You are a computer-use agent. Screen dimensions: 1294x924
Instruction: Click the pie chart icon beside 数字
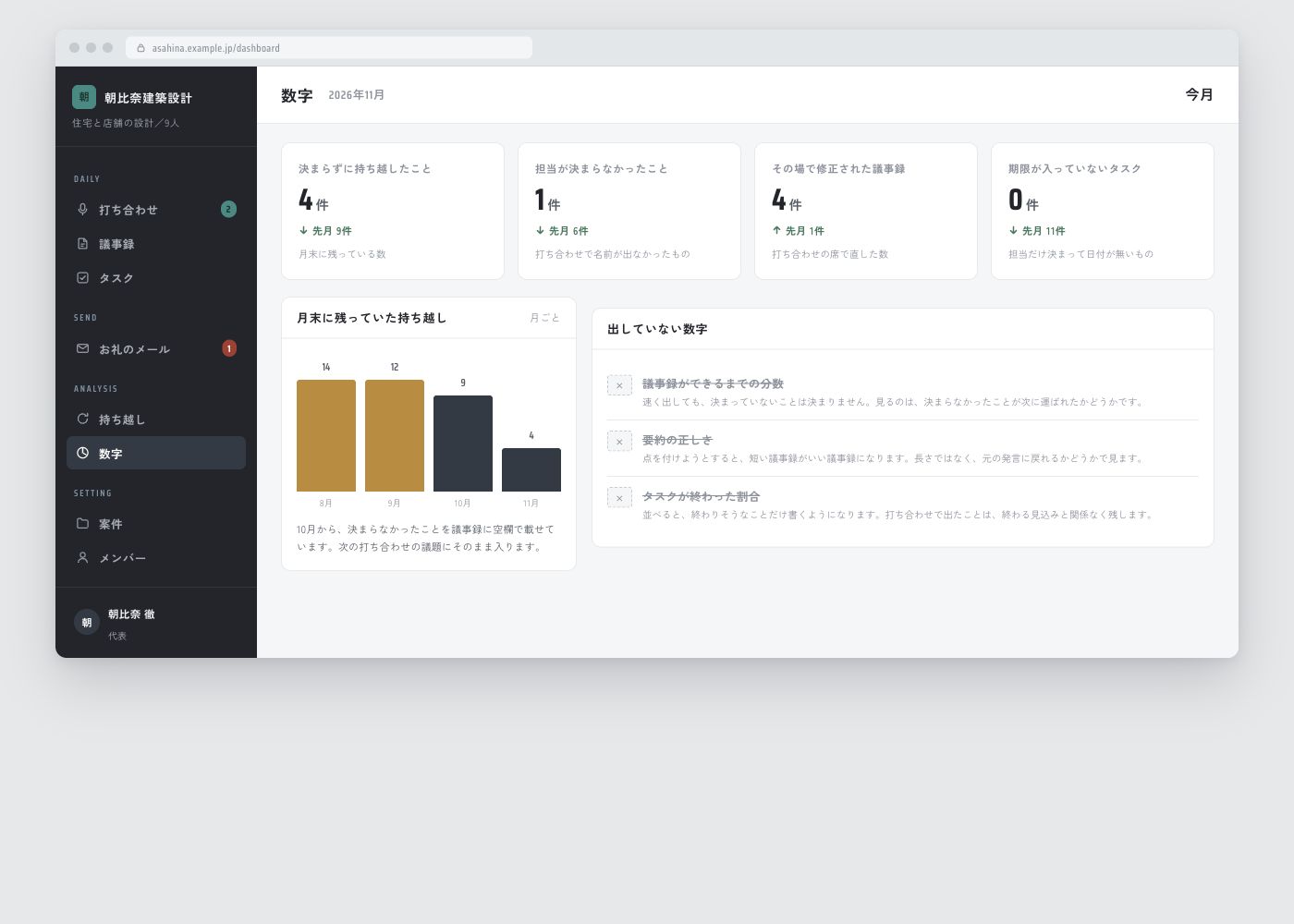click(x=82, y=453)
